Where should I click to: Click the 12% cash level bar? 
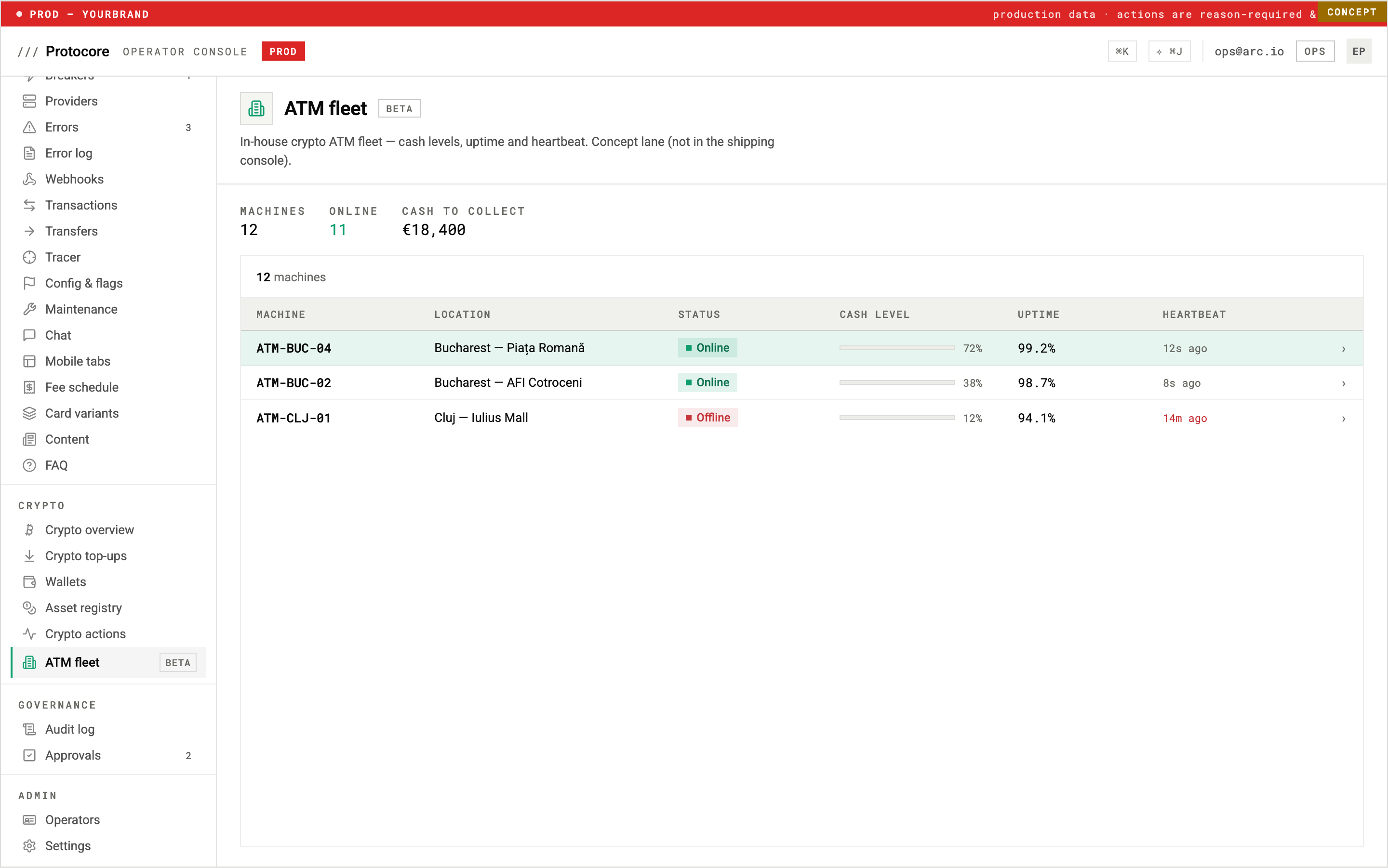click(x=897, y=418)
